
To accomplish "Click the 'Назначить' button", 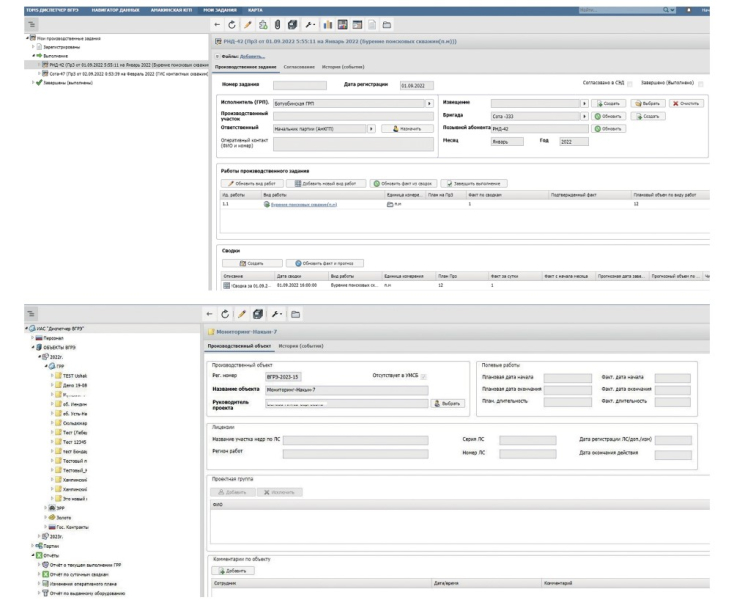I will point(407,129).
